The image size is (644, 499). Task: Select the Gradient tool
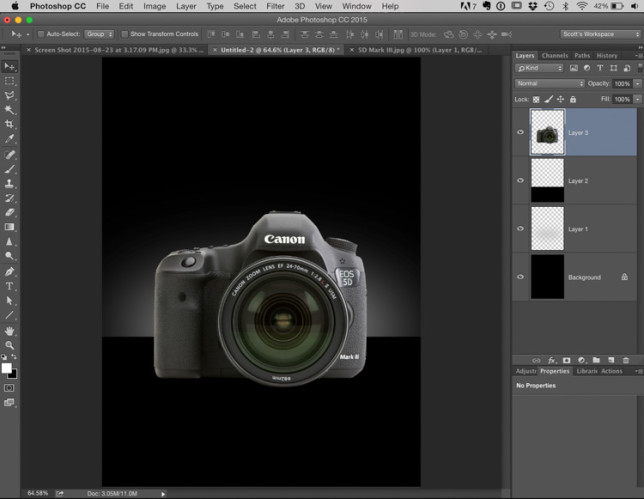(x=9, y=227)
